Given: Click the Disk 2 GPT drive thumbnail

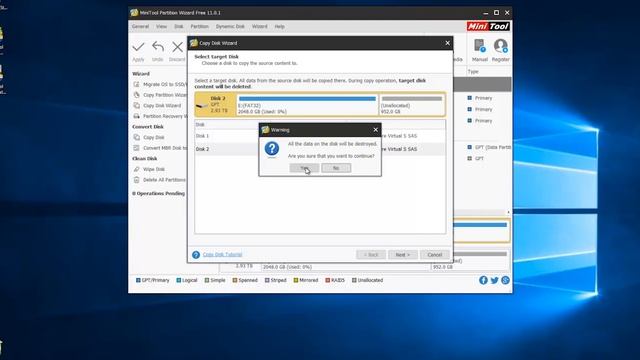Looking at the screenshot, I should (216, 104).
